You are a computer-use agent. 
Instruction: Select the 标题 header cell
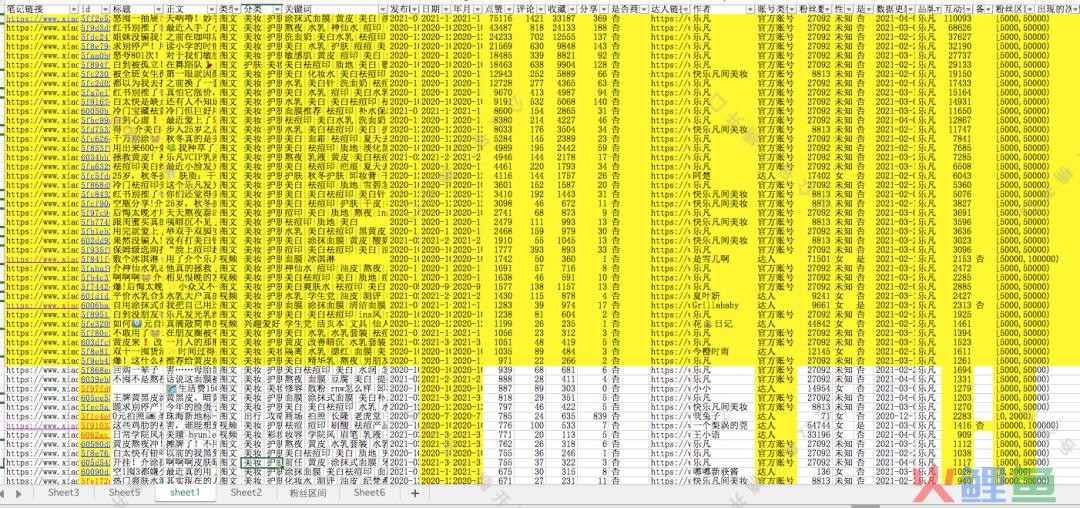click(x=137, y=10)
